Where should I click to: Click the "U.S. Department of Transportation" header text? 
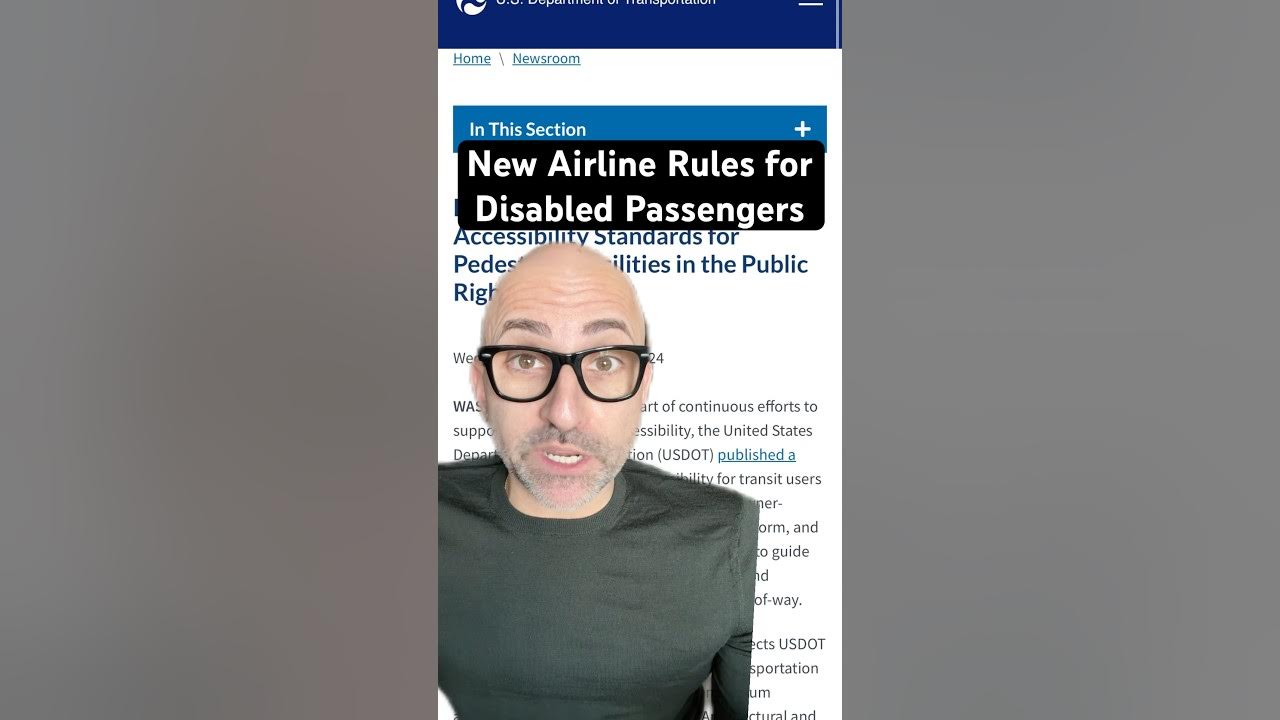(606, 3)
